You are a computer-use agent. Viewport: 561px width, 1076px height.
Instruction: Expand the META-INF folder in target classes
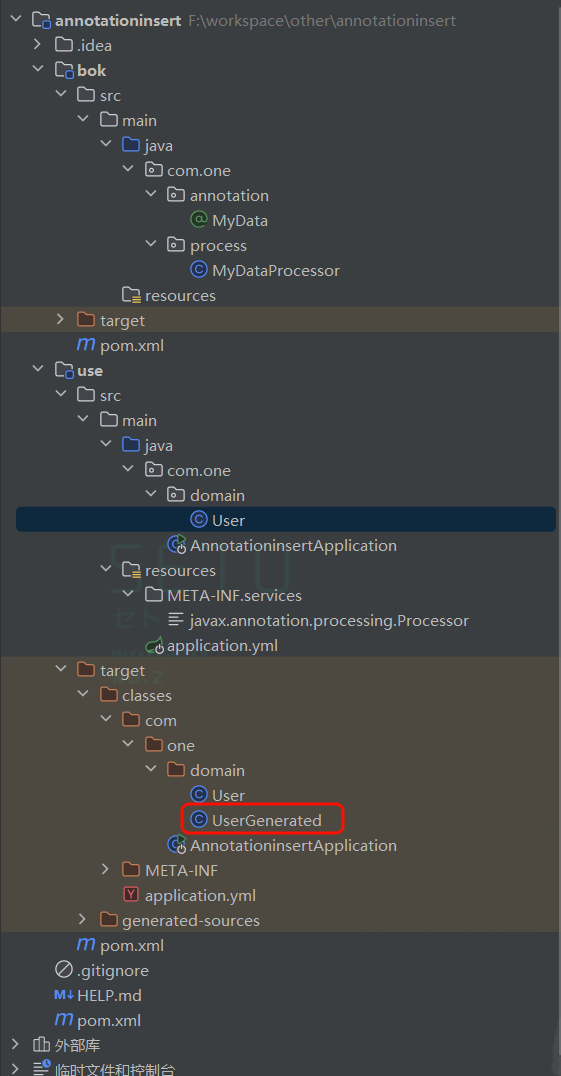(x=105, y=869)
